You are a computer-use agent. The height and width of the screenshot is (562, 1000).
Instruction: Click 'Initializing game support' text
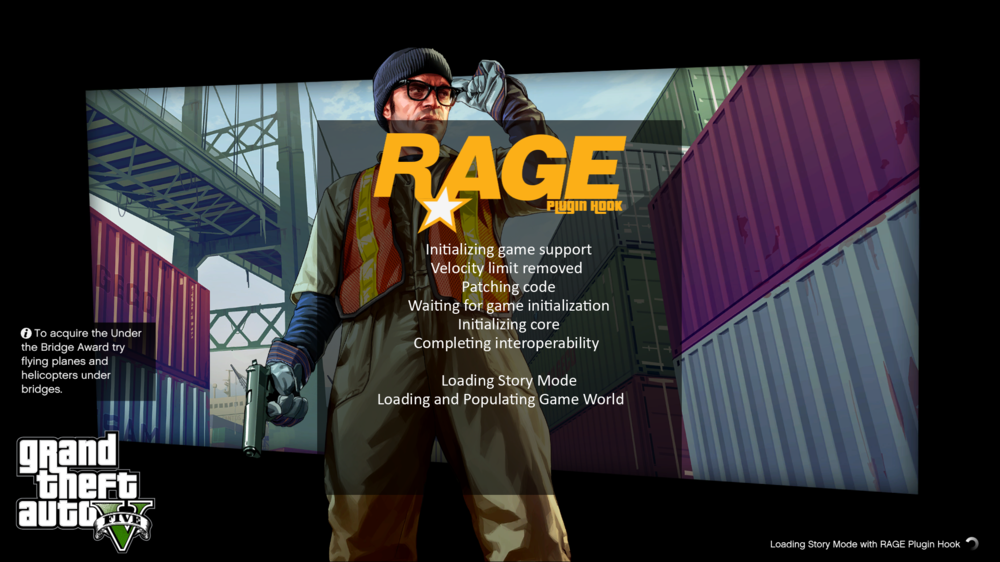(x=508, y=250)
